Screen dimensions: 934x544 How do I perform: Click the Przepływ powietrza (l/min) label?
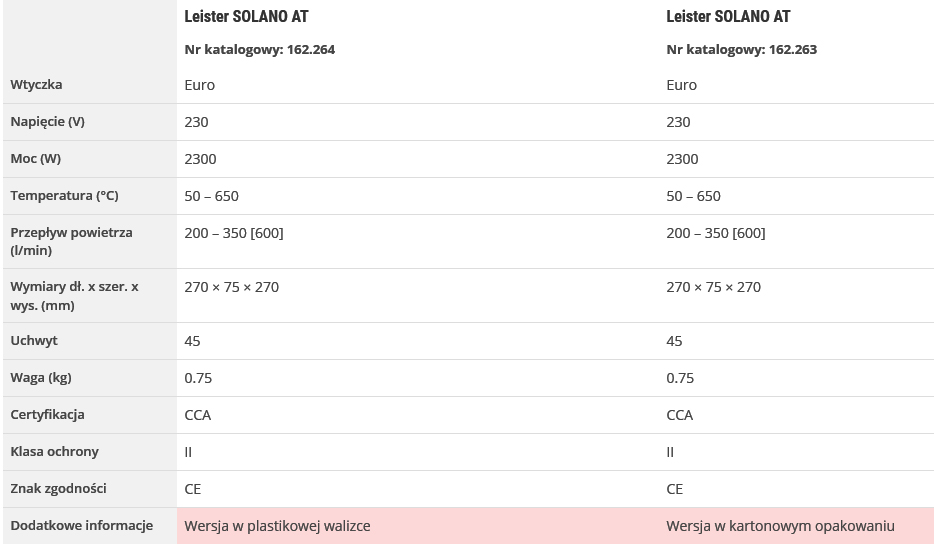(71, 241)
